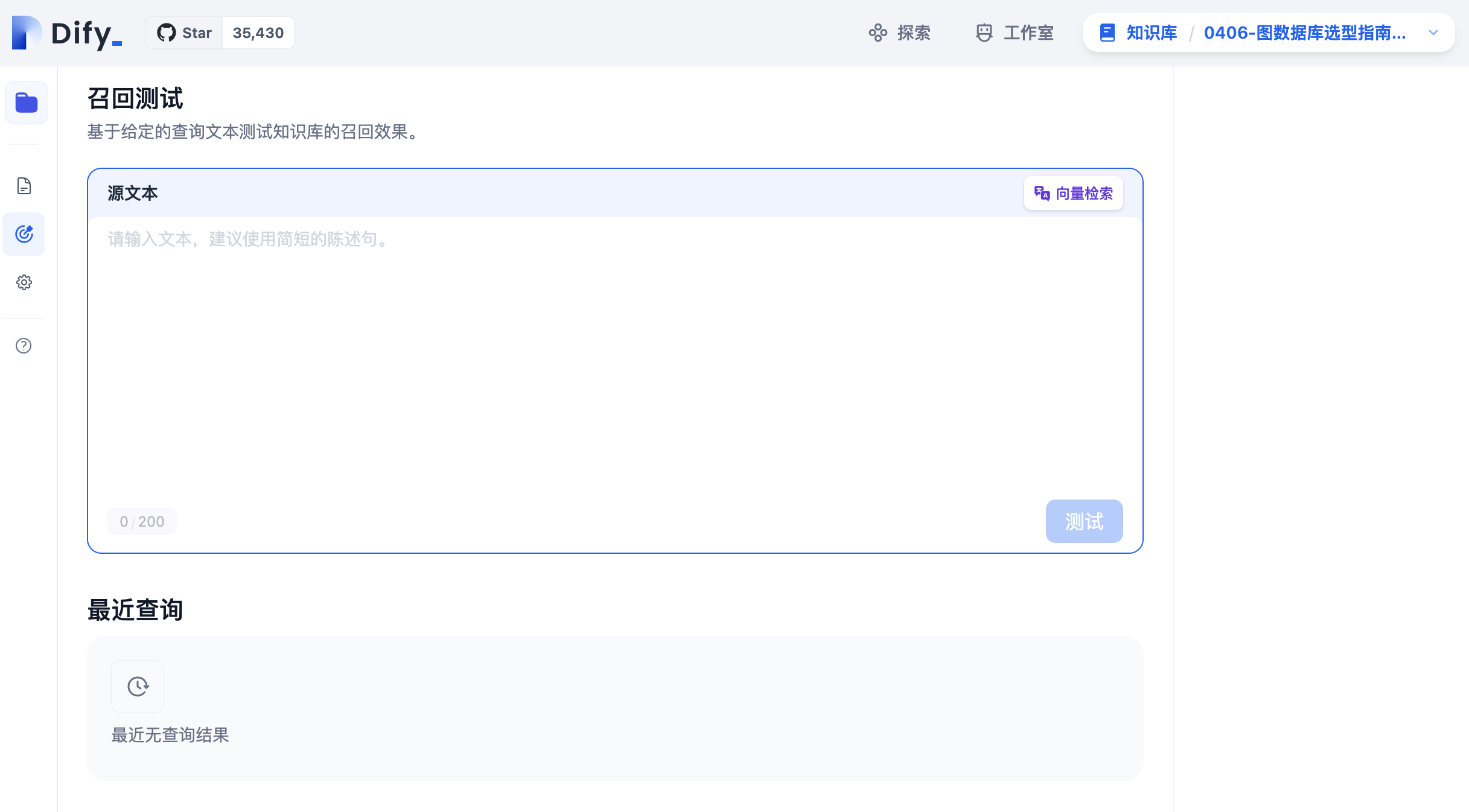This screenshot has width=1469, height=812.
Task: Click the knowledge base book icon
Action: coord(1107,33)
